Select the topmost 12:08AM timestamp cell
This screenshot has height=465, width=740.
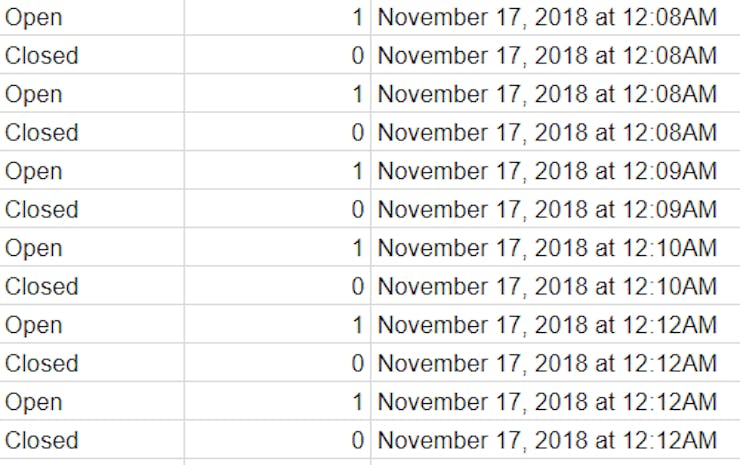[555, 17]
